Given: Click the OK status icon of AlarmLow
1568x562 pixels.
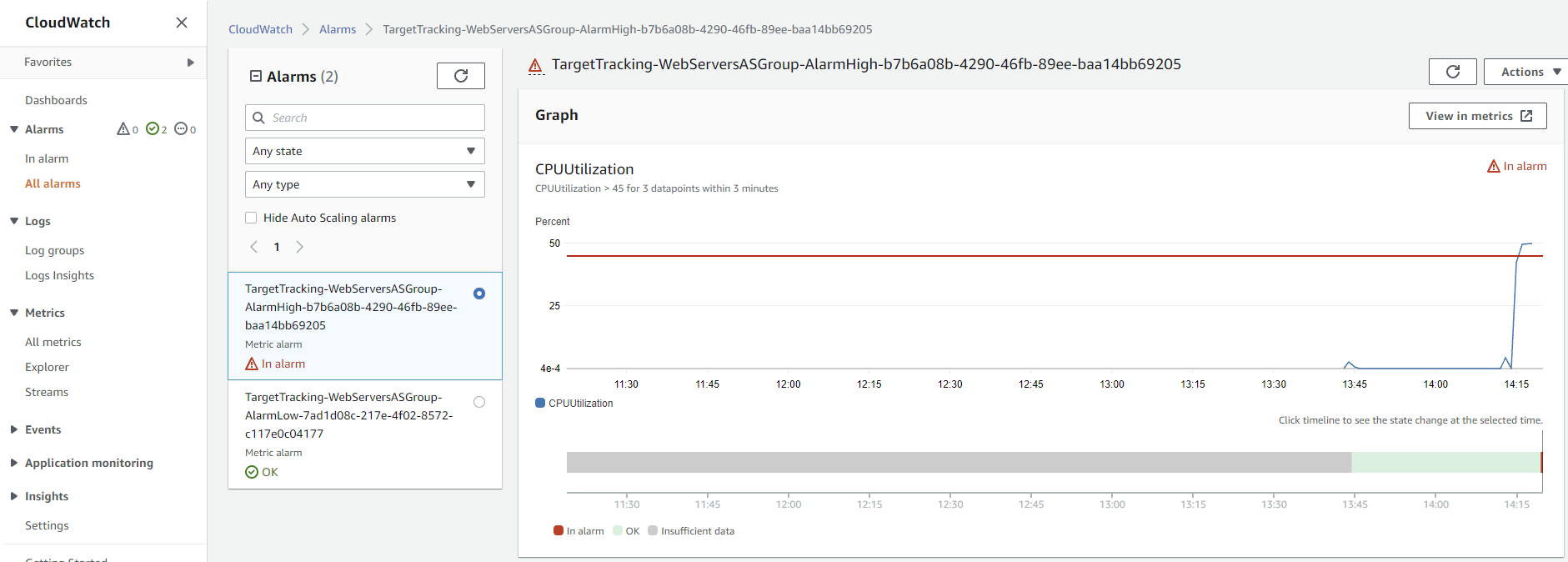Looking at the screenshot, I should 252,472.
